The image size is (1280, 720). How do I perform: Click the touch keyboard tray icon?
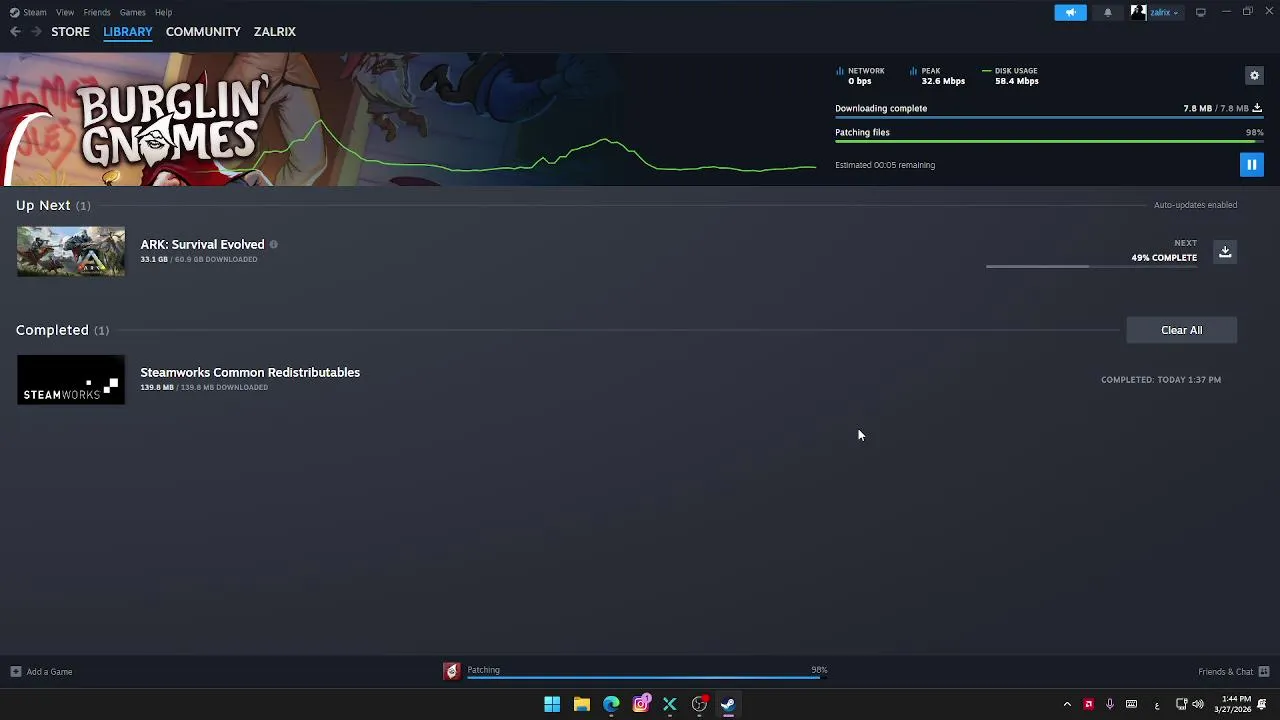[x=1131, y=704]
